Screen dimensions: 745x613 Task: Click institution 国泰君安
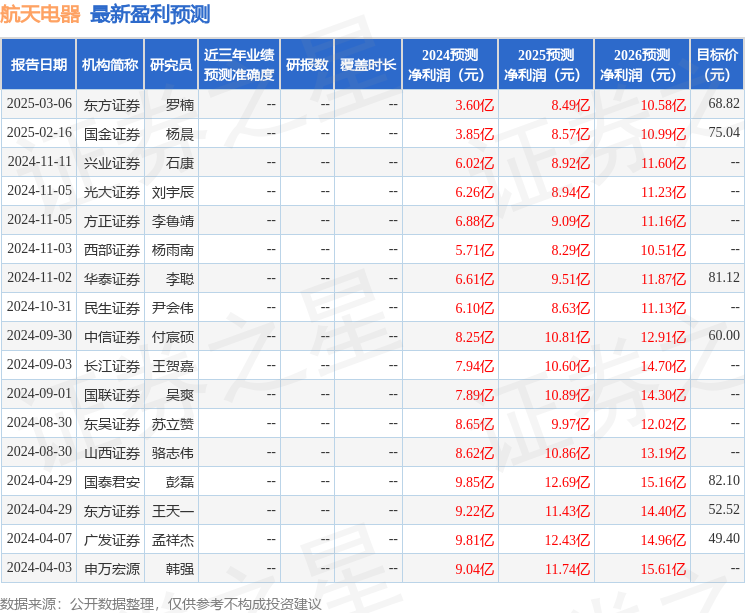pyautogui.click(x=112, y=482)
